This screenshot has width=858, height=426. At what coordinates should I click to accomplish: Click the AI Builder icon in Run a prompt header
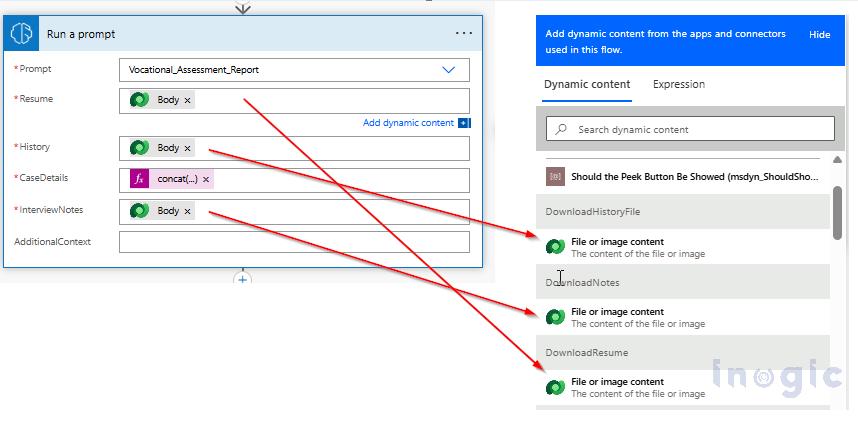coord(22,33)
